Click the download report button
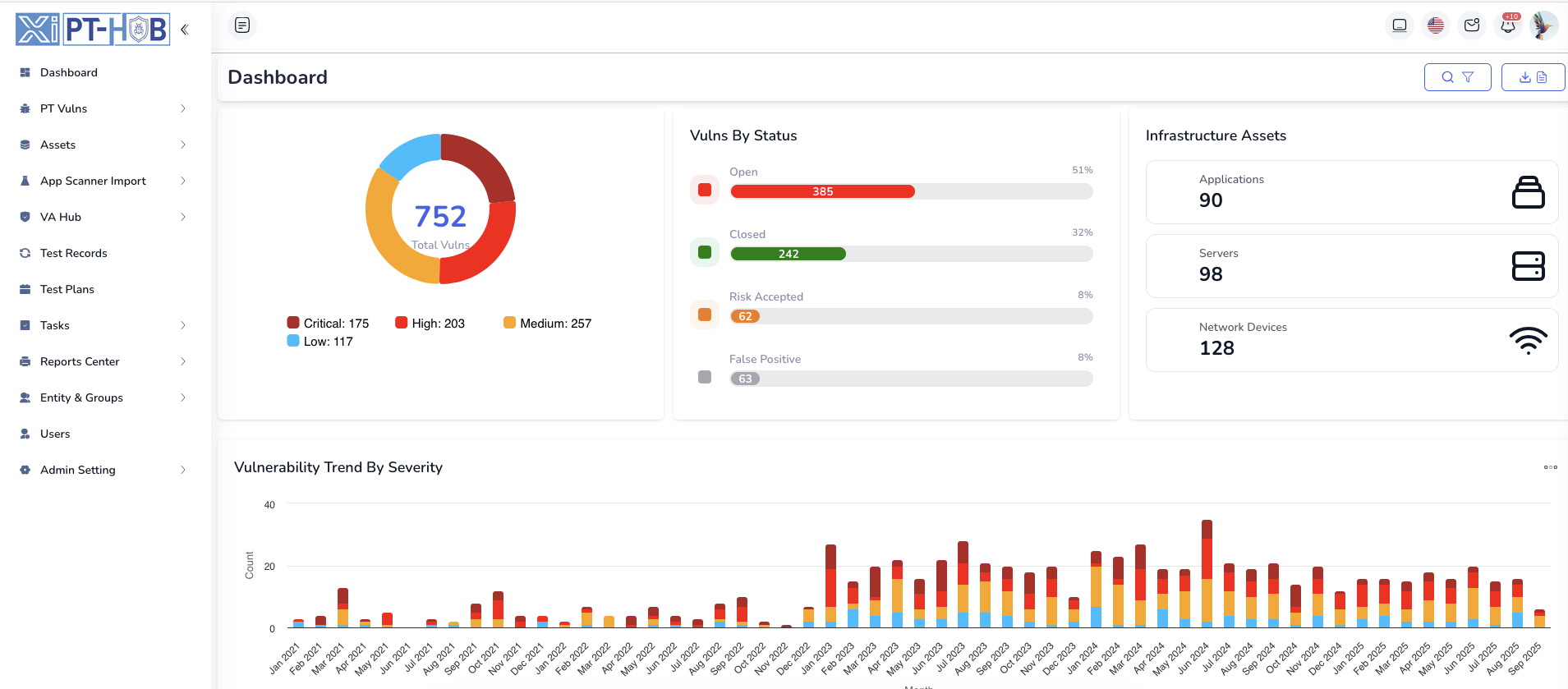The width and height of the screenshot is (1568, 689). click(x=1533, y=77)
